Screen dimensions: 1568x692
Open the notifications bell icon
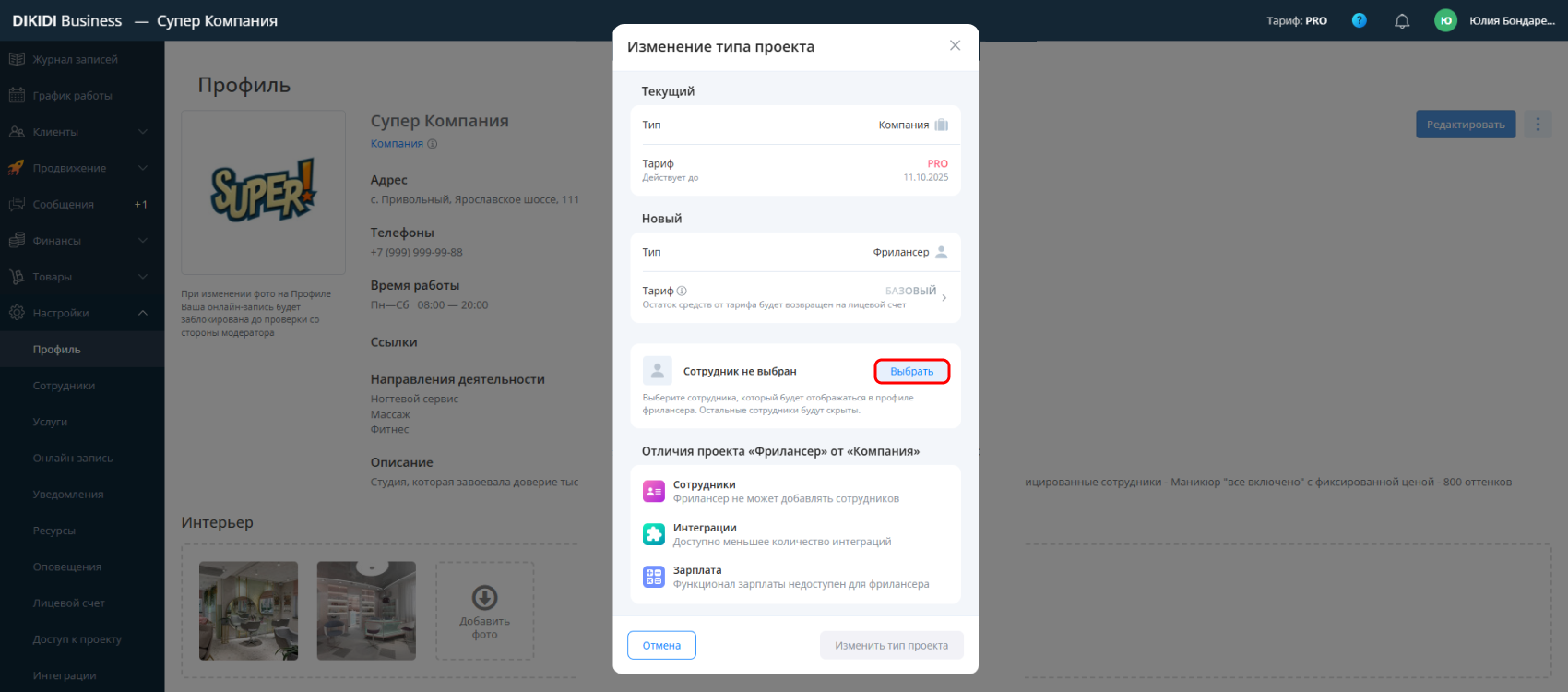pos(1402,20)
